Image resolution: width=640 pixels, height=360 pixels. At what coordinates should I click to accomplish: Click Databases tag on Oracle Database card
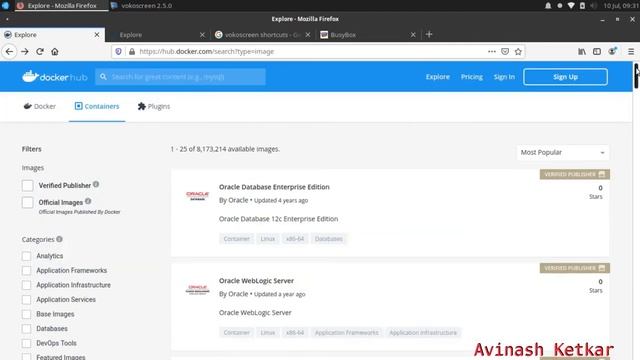(x=329, y=239)
